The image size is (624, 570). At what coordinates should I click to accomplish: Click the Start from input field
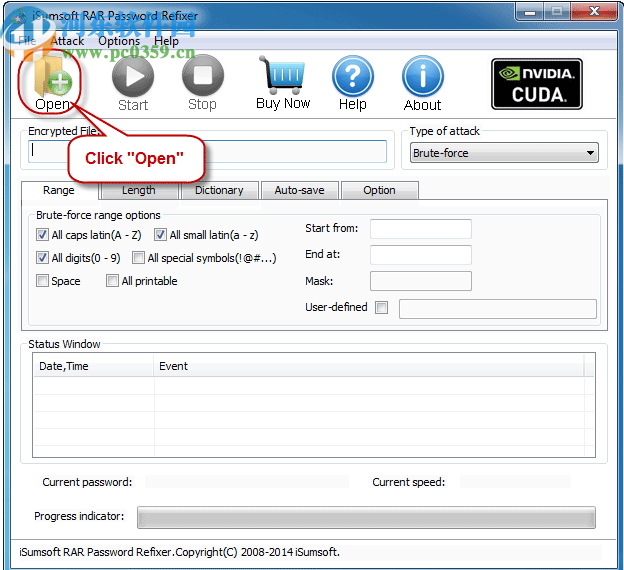421,229
